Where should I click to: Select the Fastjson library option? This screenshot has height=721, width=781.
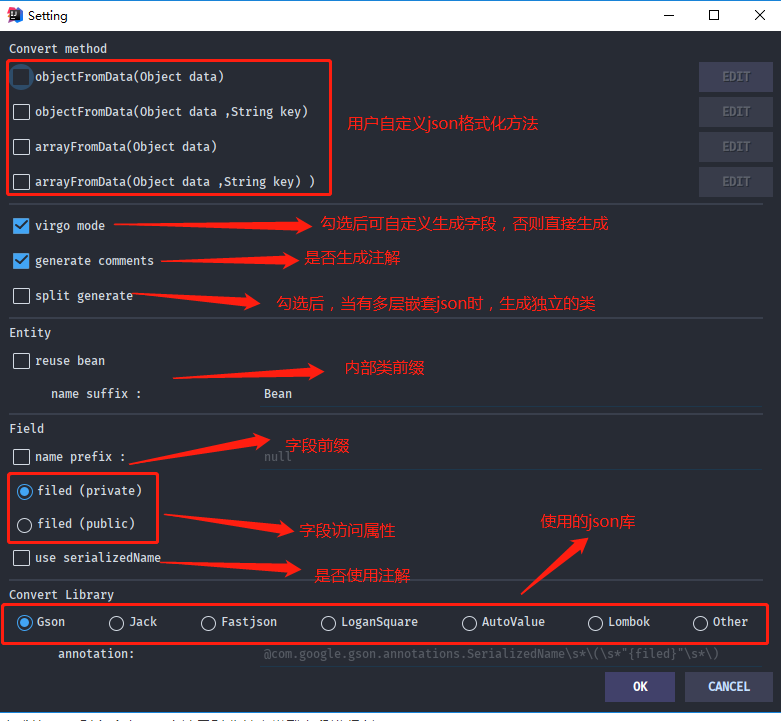208,623
